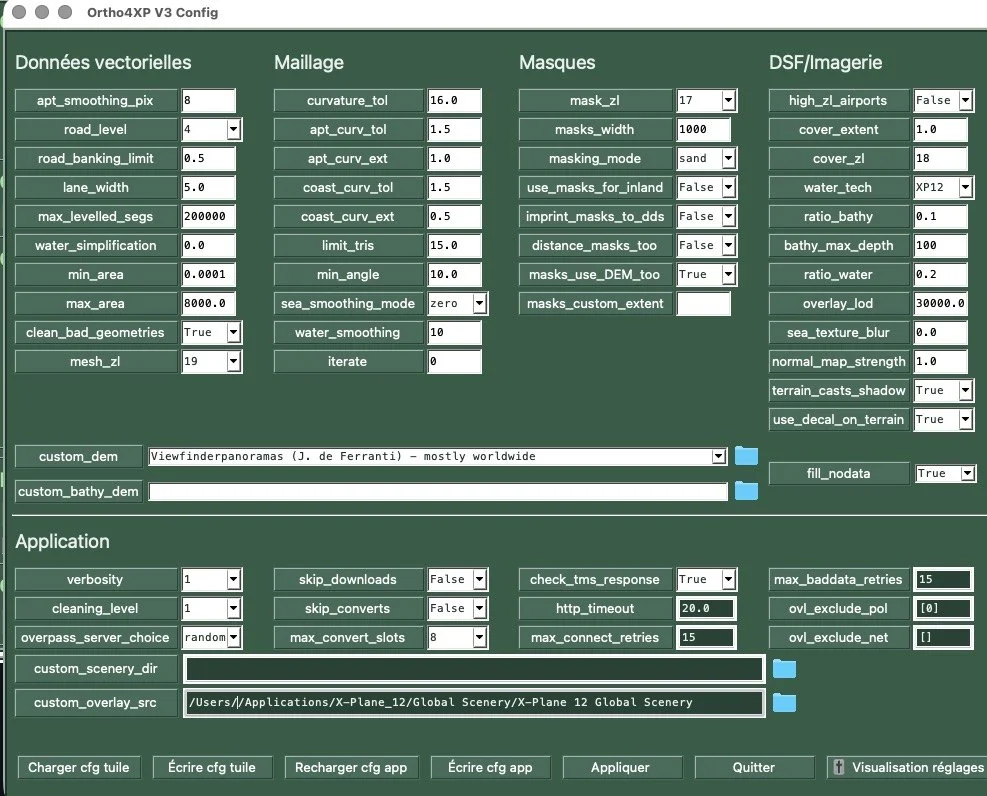
Task: Open masking_mode sand dropdown
Action: click(x=728, y=158)
